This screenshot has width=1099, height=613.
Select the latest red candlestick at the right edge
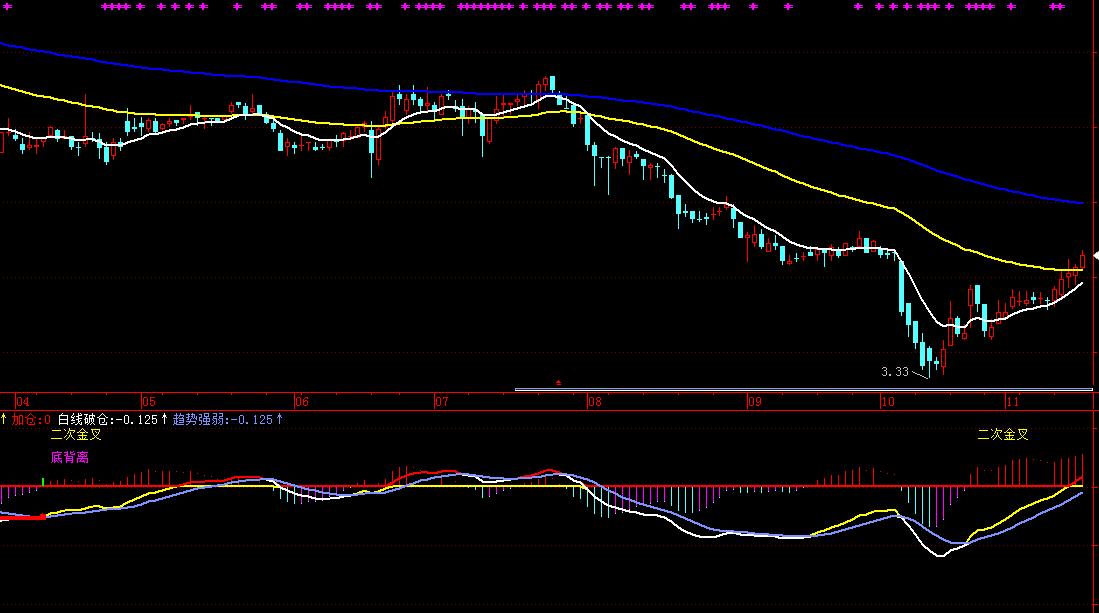pos(1082,260)
